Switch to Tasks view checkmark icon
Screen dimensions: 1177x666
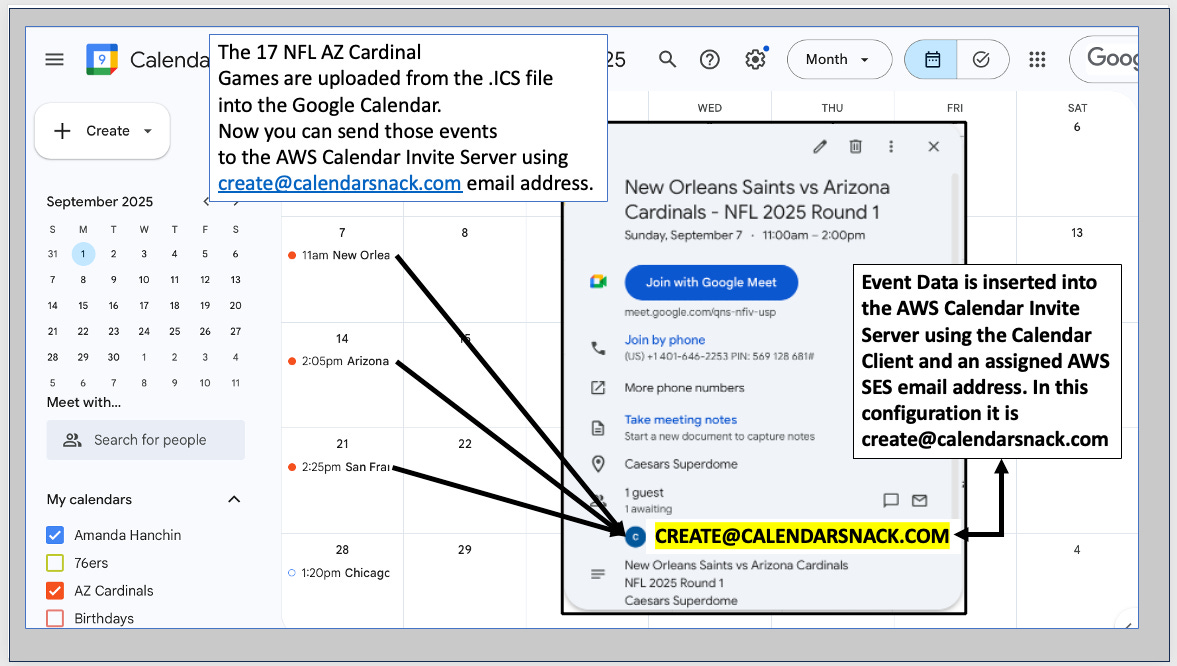tap(981, 59)
